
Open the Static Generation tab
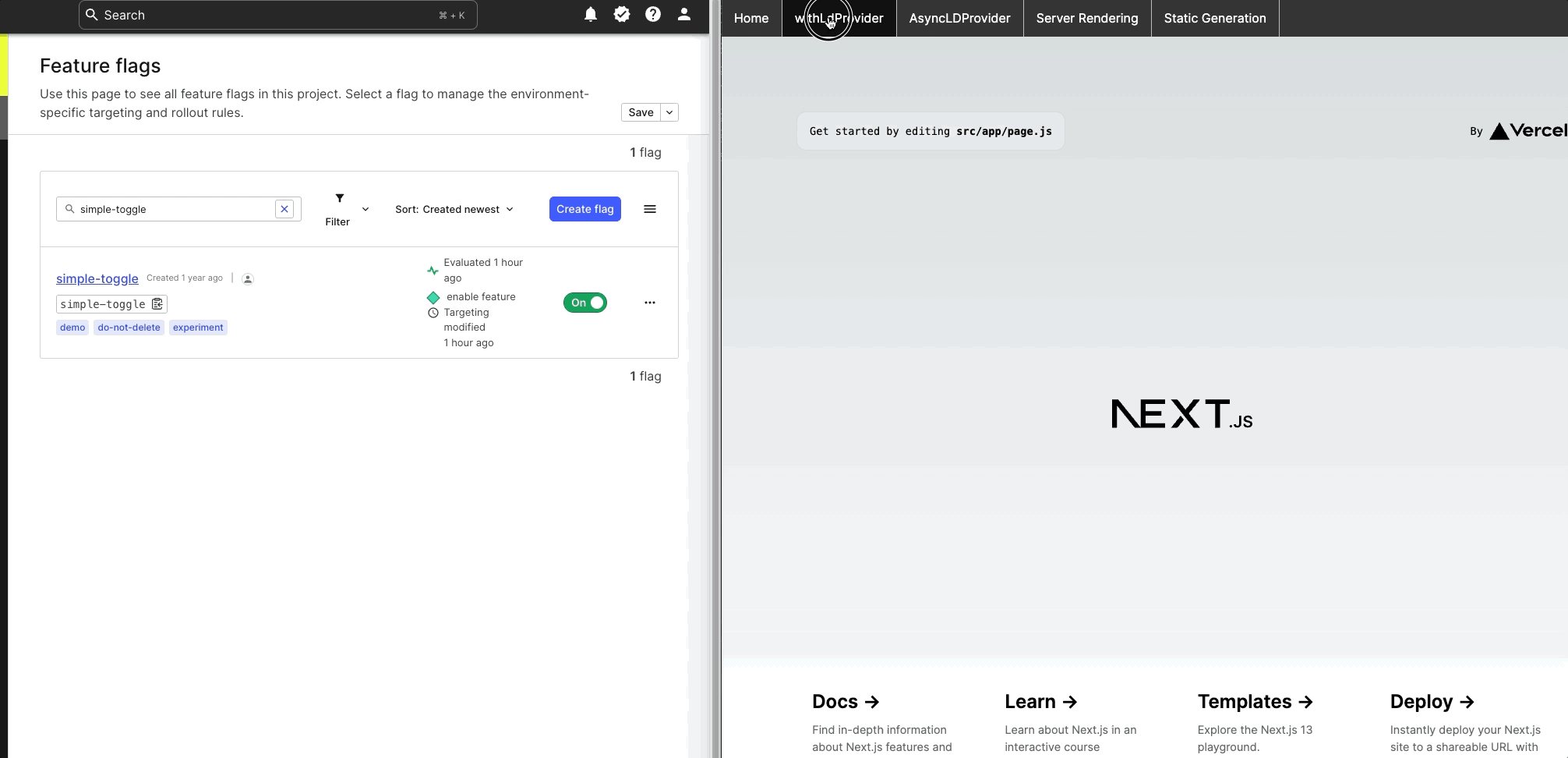click(1215, 18)
